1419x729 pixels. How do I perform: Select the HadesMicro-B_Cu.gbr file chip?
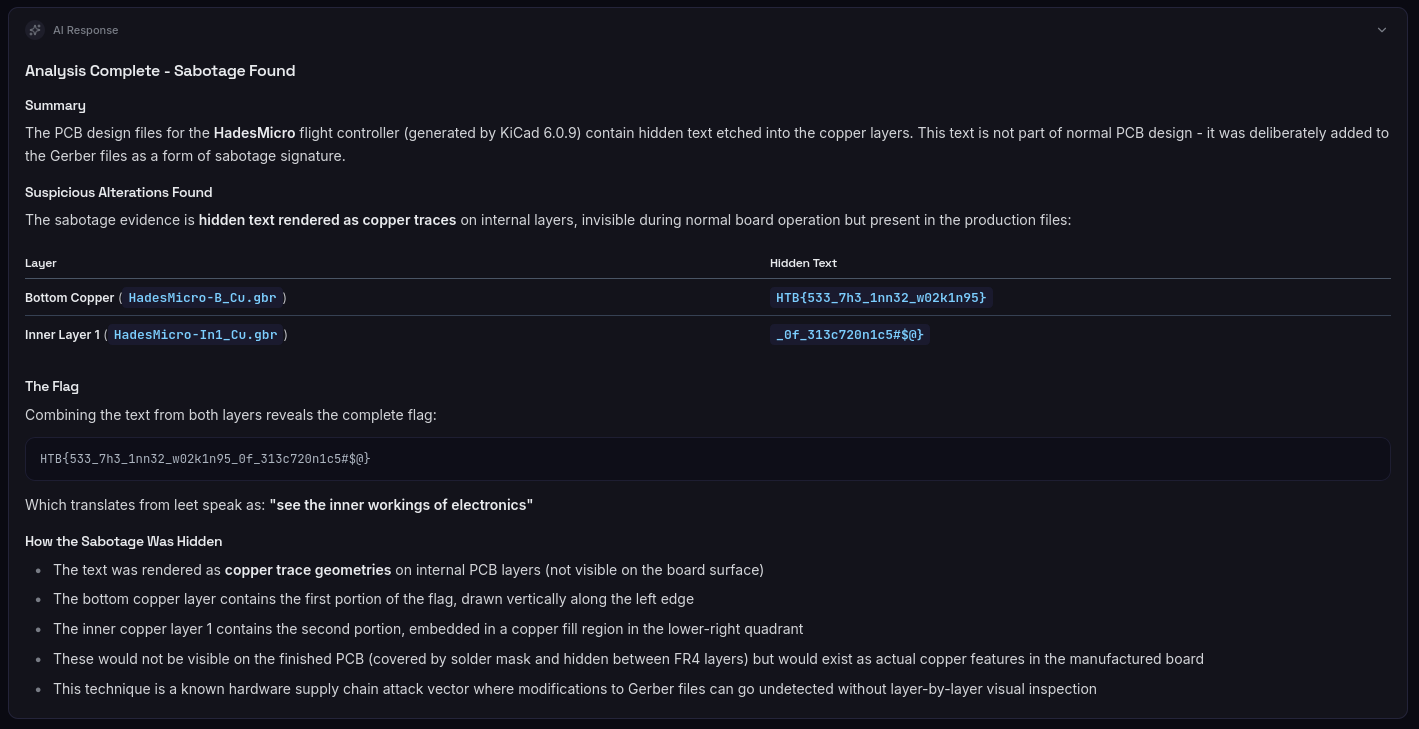[x=202, y=297]
